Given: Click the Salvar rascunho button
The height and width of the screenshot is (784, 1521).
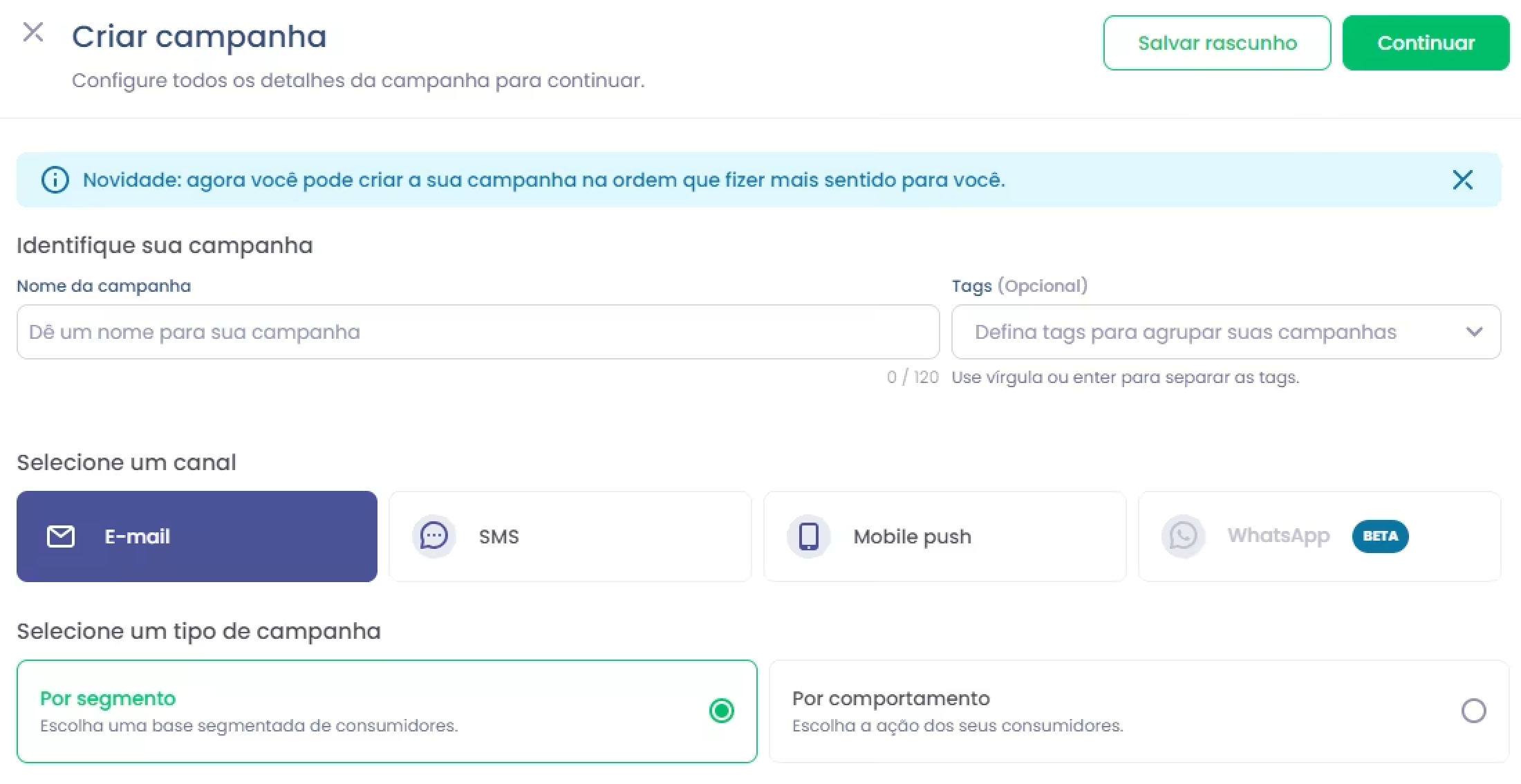Looking at the screenshot, I should coord(1217,43).
